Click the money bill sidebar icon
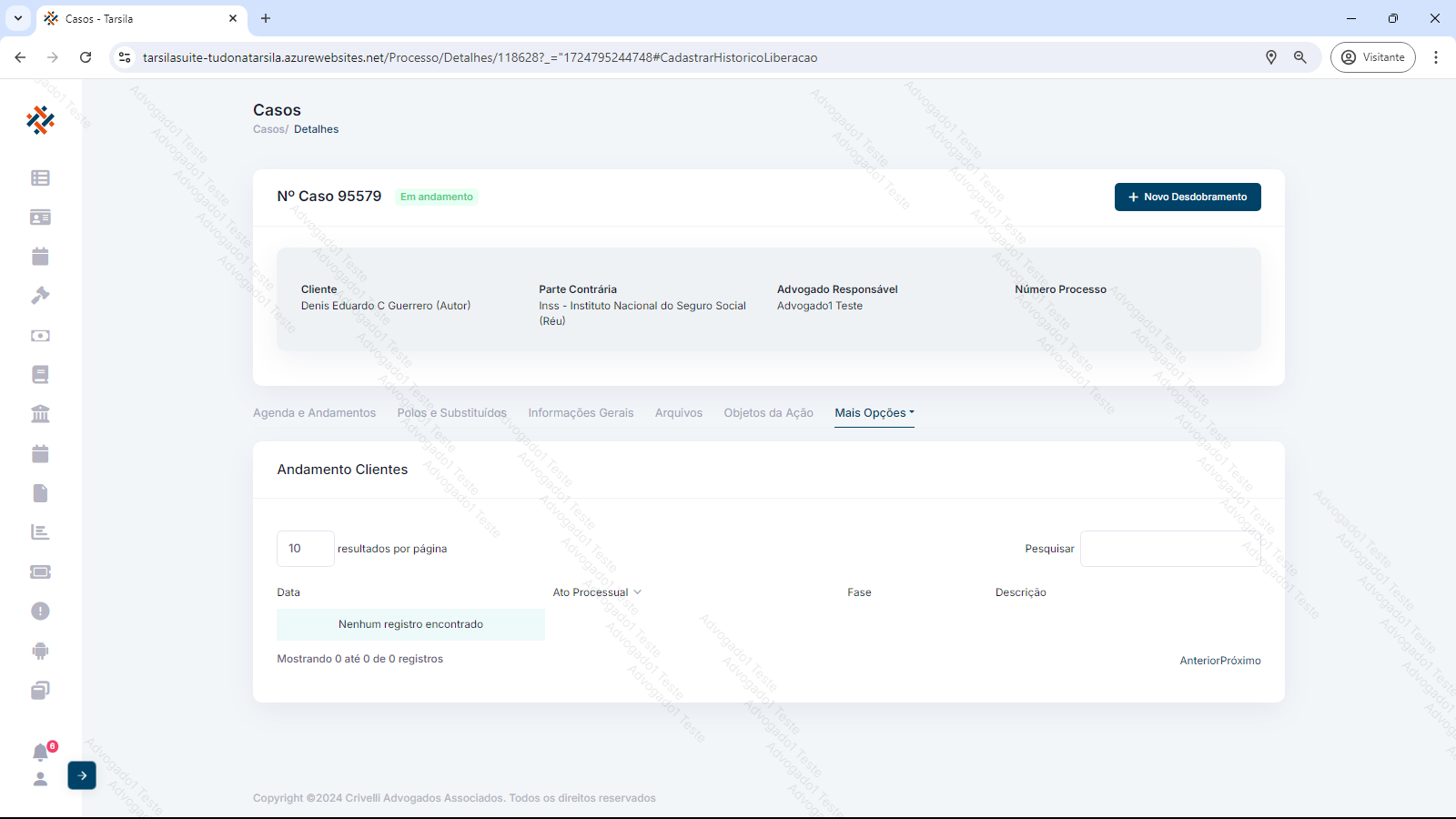This screenshot has width=1456, height=819. point(40,336)
